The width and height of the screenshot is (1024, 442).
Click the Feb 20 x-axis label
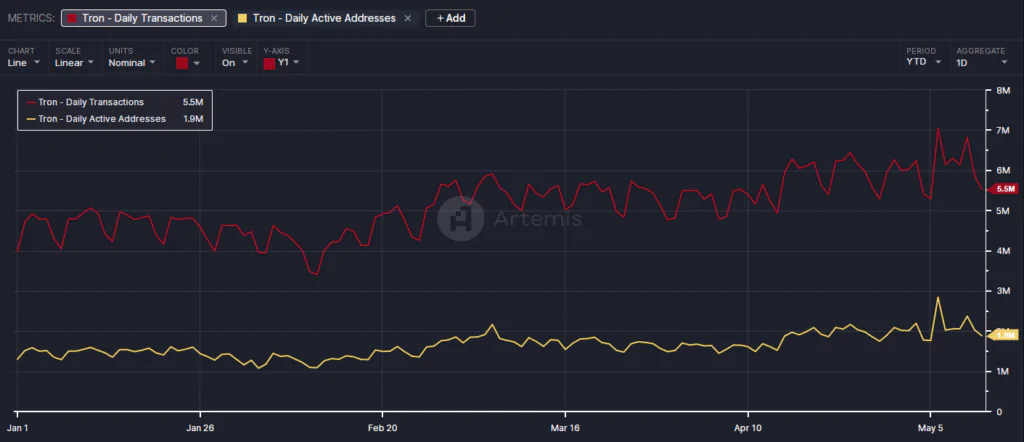pyautogui.click(x=382, y=428)
